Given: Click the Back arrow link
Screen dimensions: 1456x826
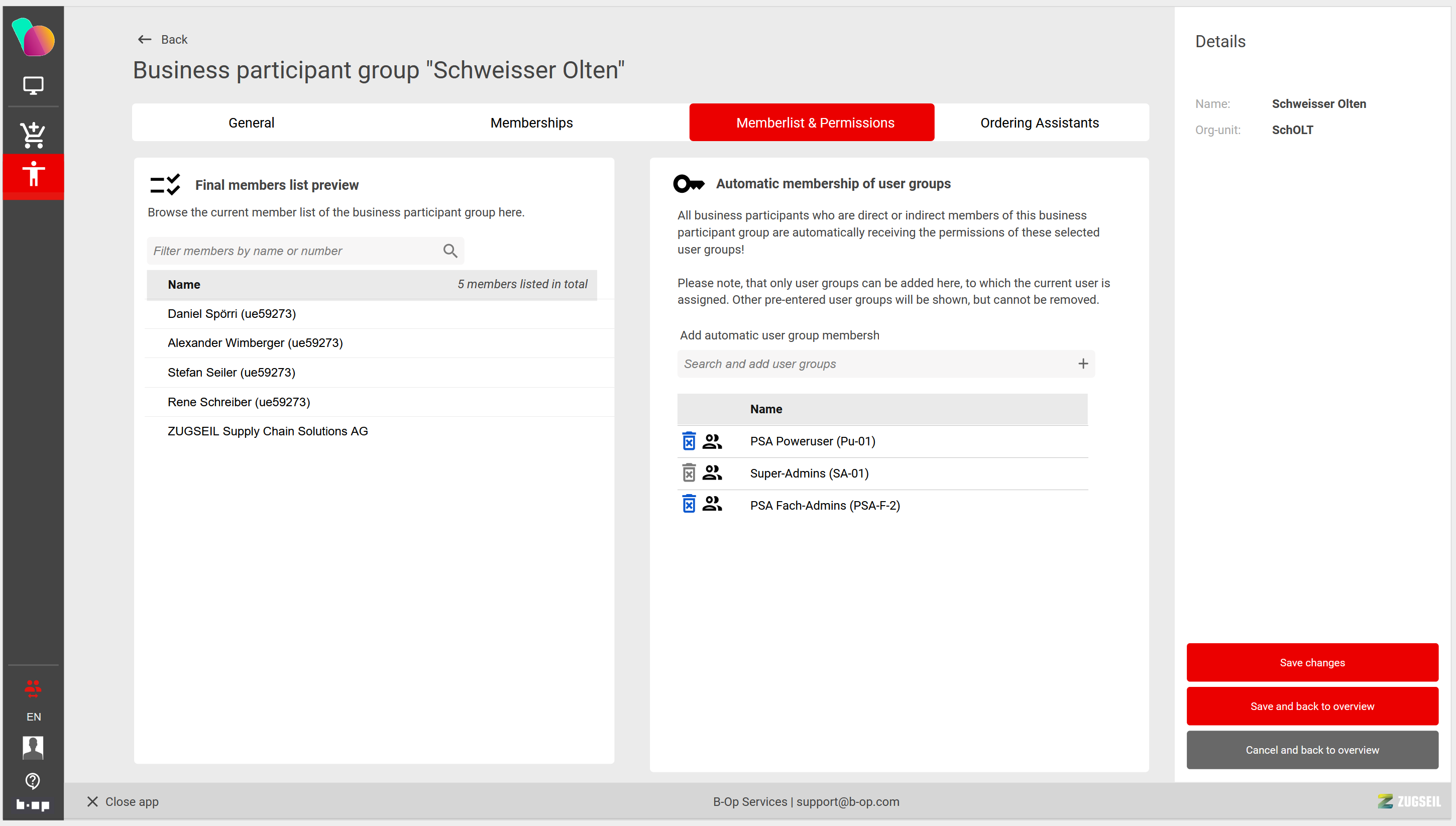Looking at the screenshot, I should 162,39.
